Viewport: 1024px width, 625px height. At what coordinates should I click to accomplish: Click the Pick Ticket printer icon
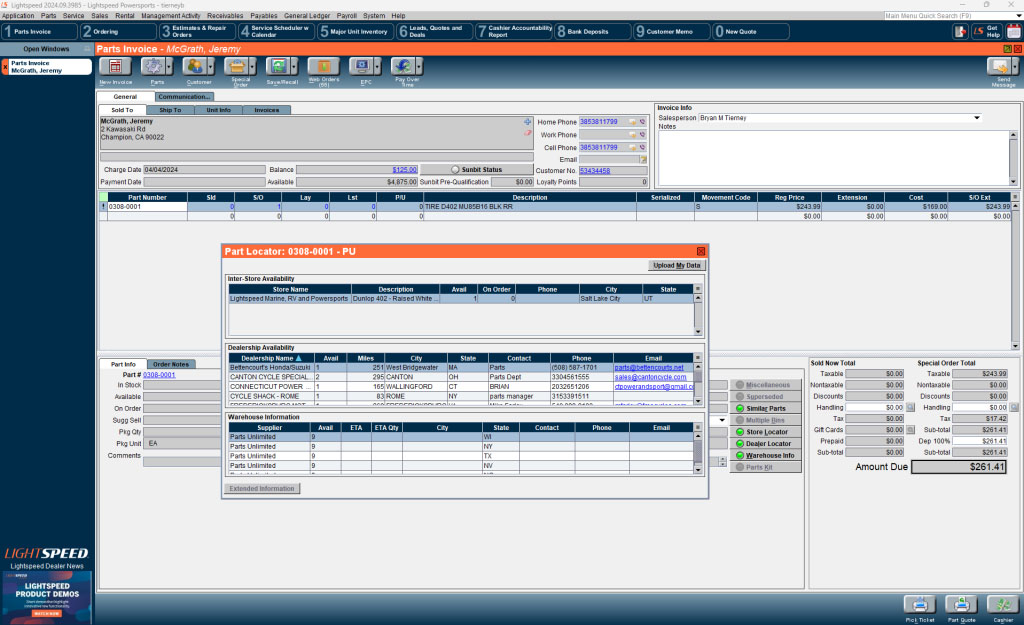[920, 605]
